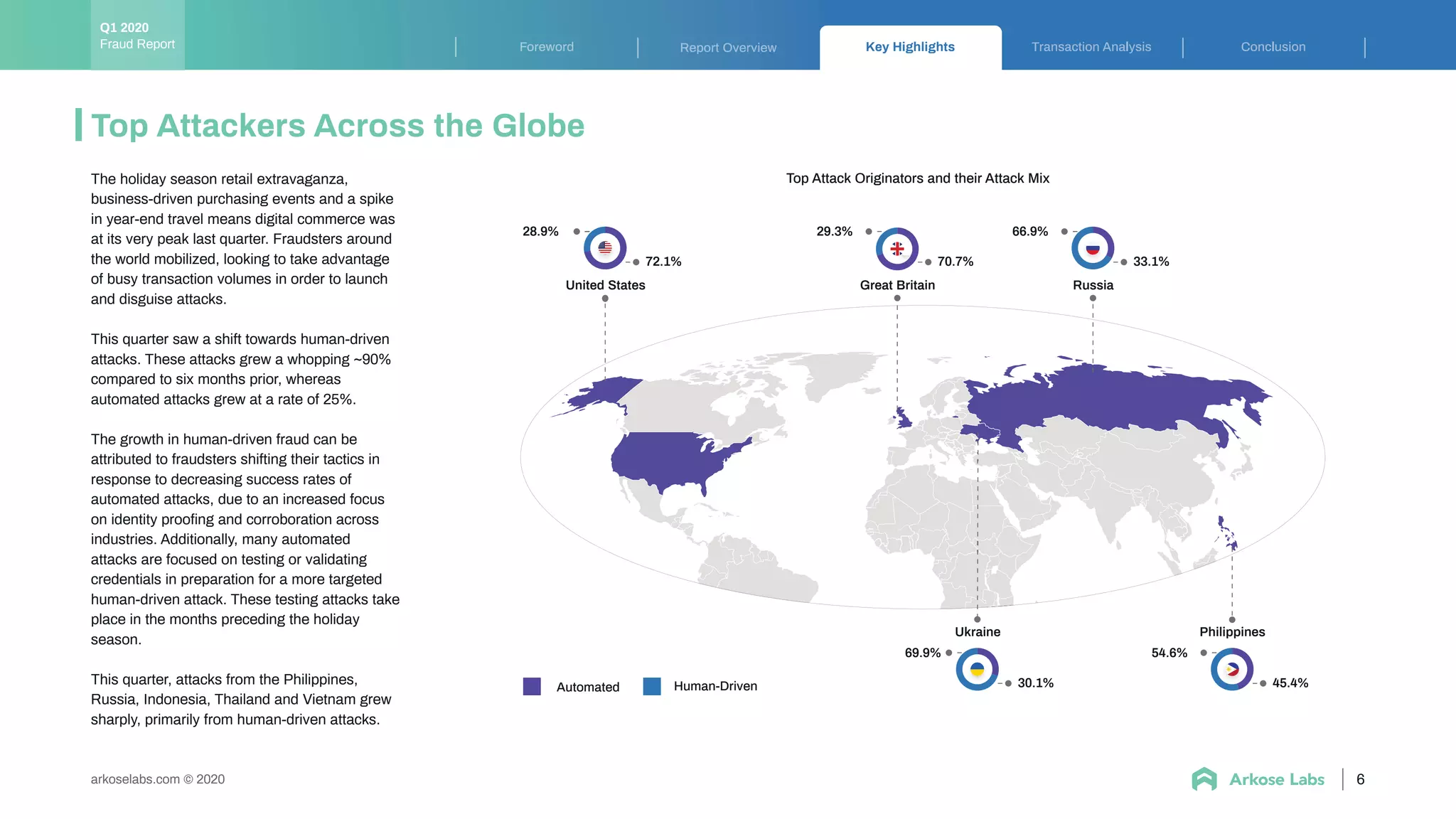
Task: Switch to Report Overview tab
Action: coord(728,48)
